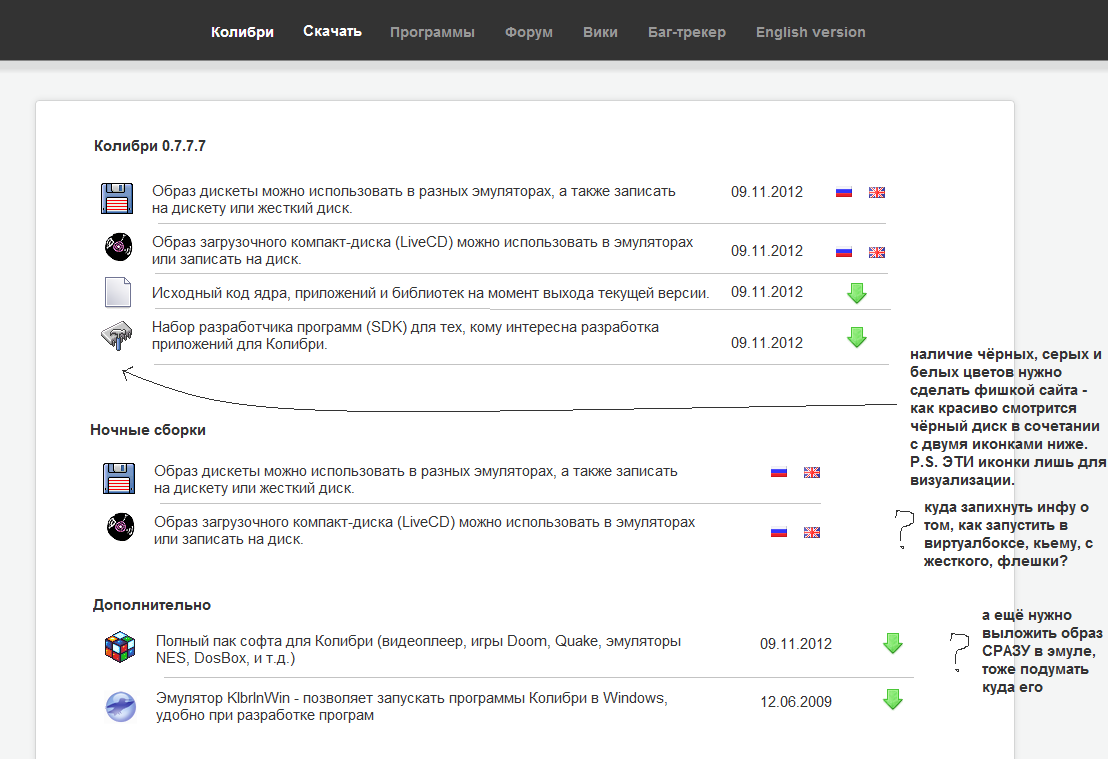Image resolution: width=1108 pixels, height=759 pixels.
Task: Click the black CD icon in nightly builds
Action: 120,526
